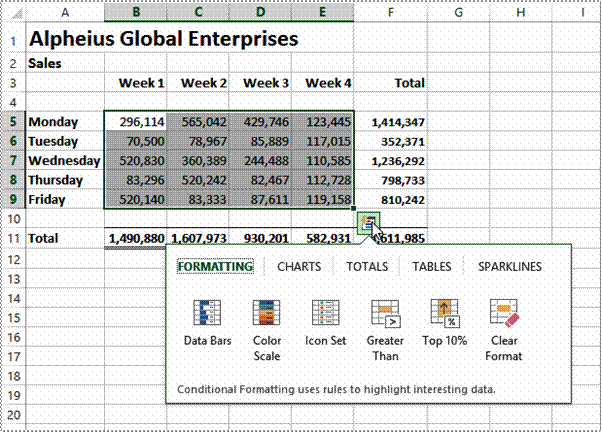The width and height of the screenshot is (602, 432).
Task: Click the Alpheius Global Enterprises title cell
Action: [x=164, y=38]
